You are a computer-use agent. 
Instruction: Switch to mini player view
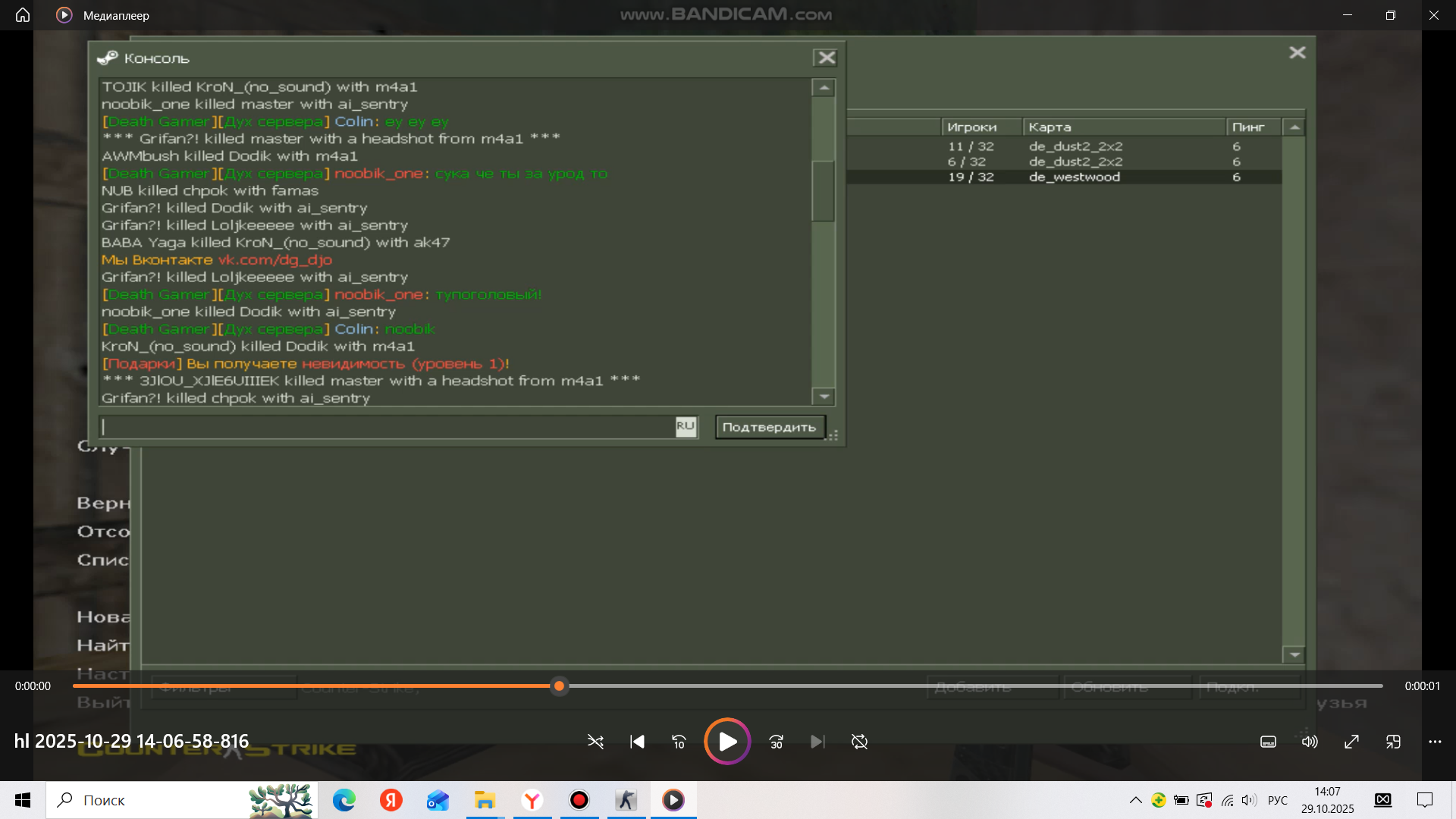(1393, 742)
